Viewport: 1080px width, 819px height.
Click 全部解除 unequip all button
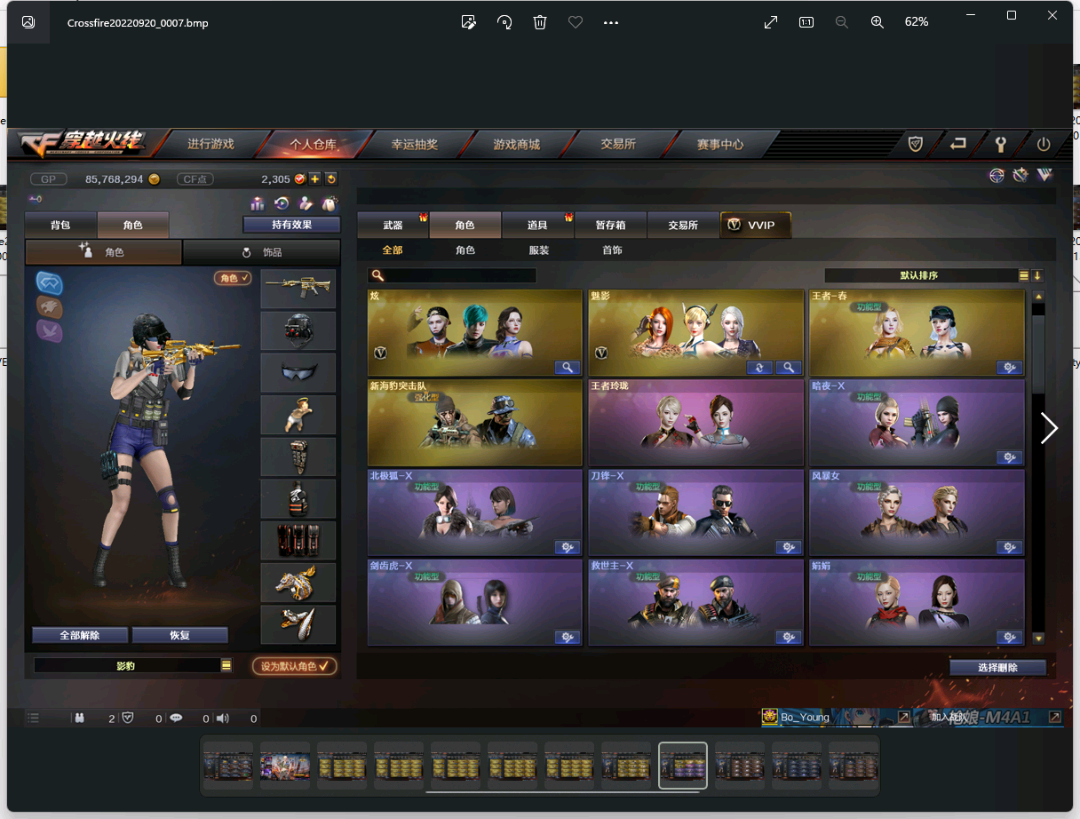[x=80, y=635]
